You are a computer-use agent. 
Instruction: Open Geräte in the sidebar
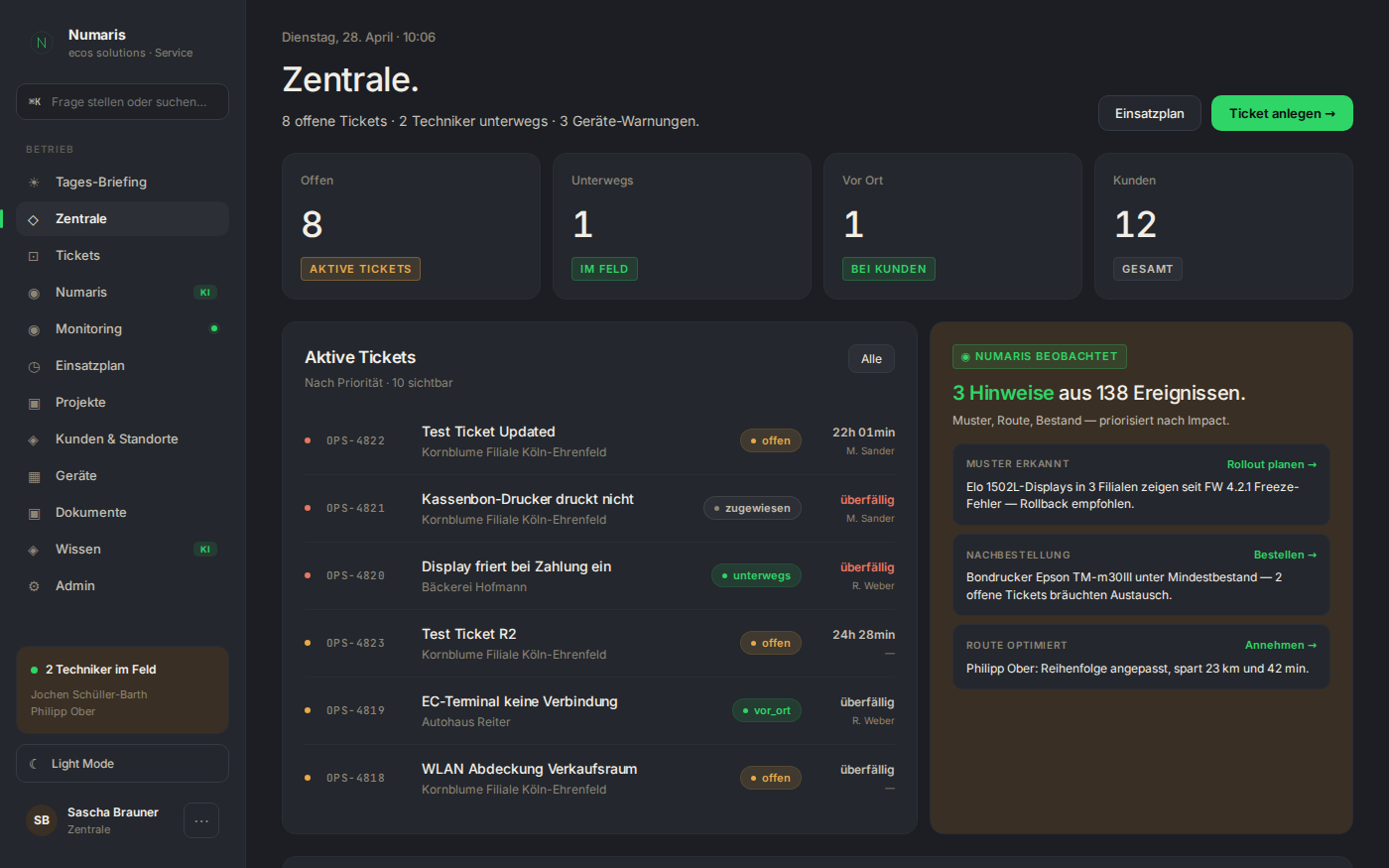coord(122,476)
